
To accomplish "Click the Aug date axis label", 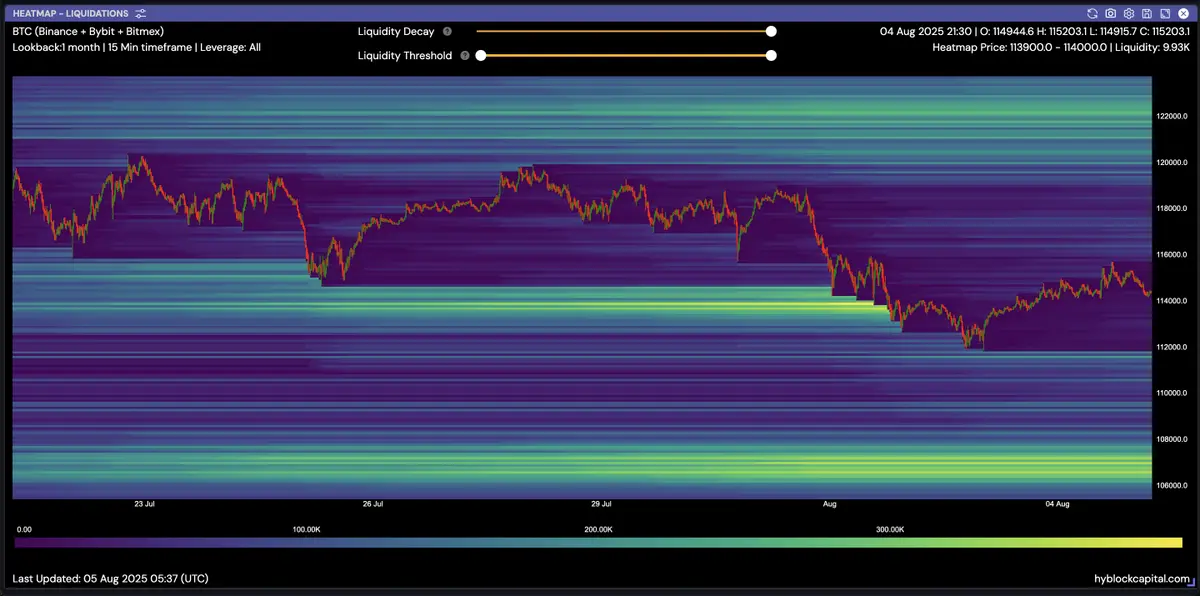I will (829, 504).
